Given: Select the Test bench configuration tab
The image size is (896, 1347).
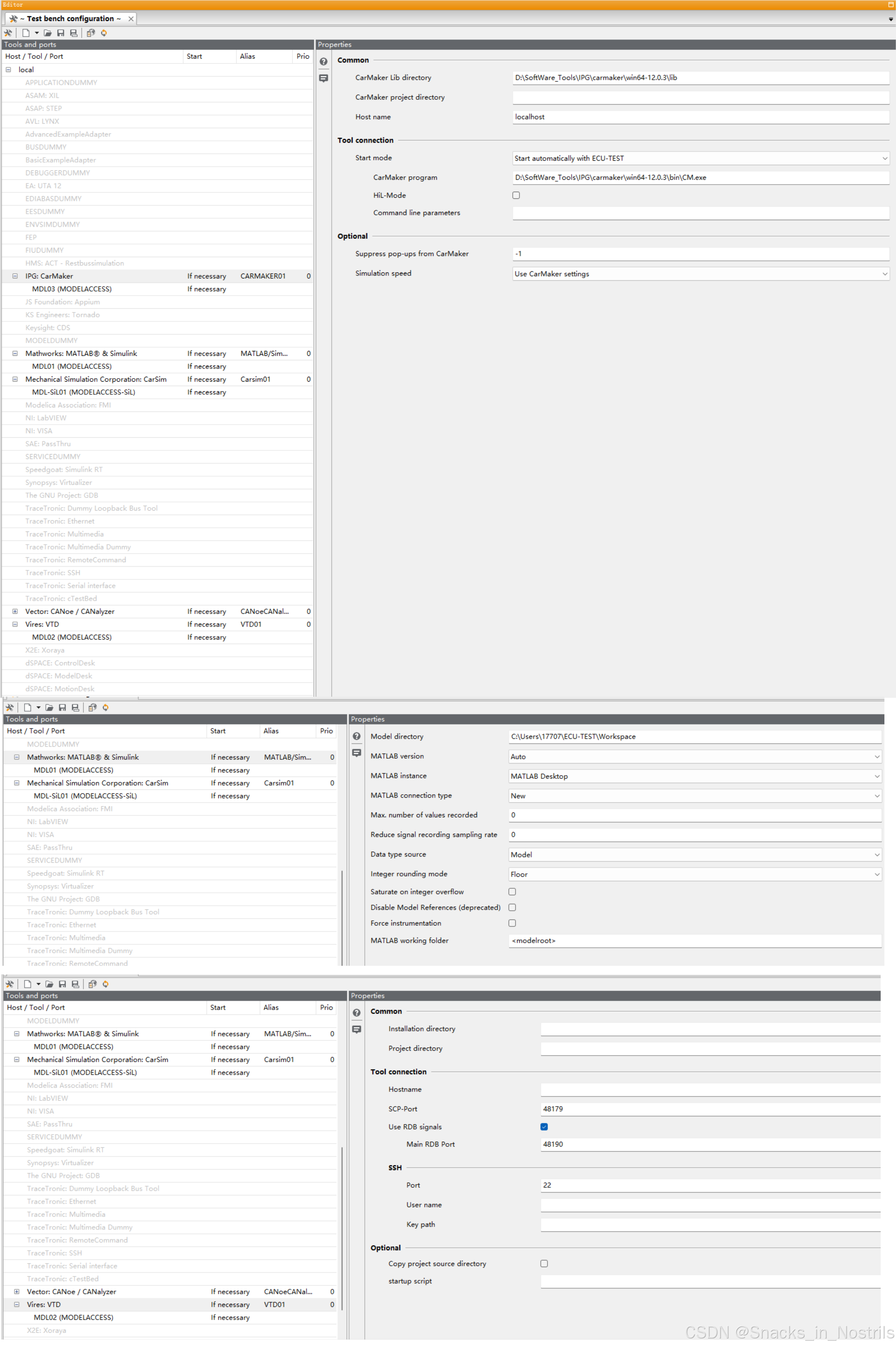Looking at the screenshot, I should [70, 18].
